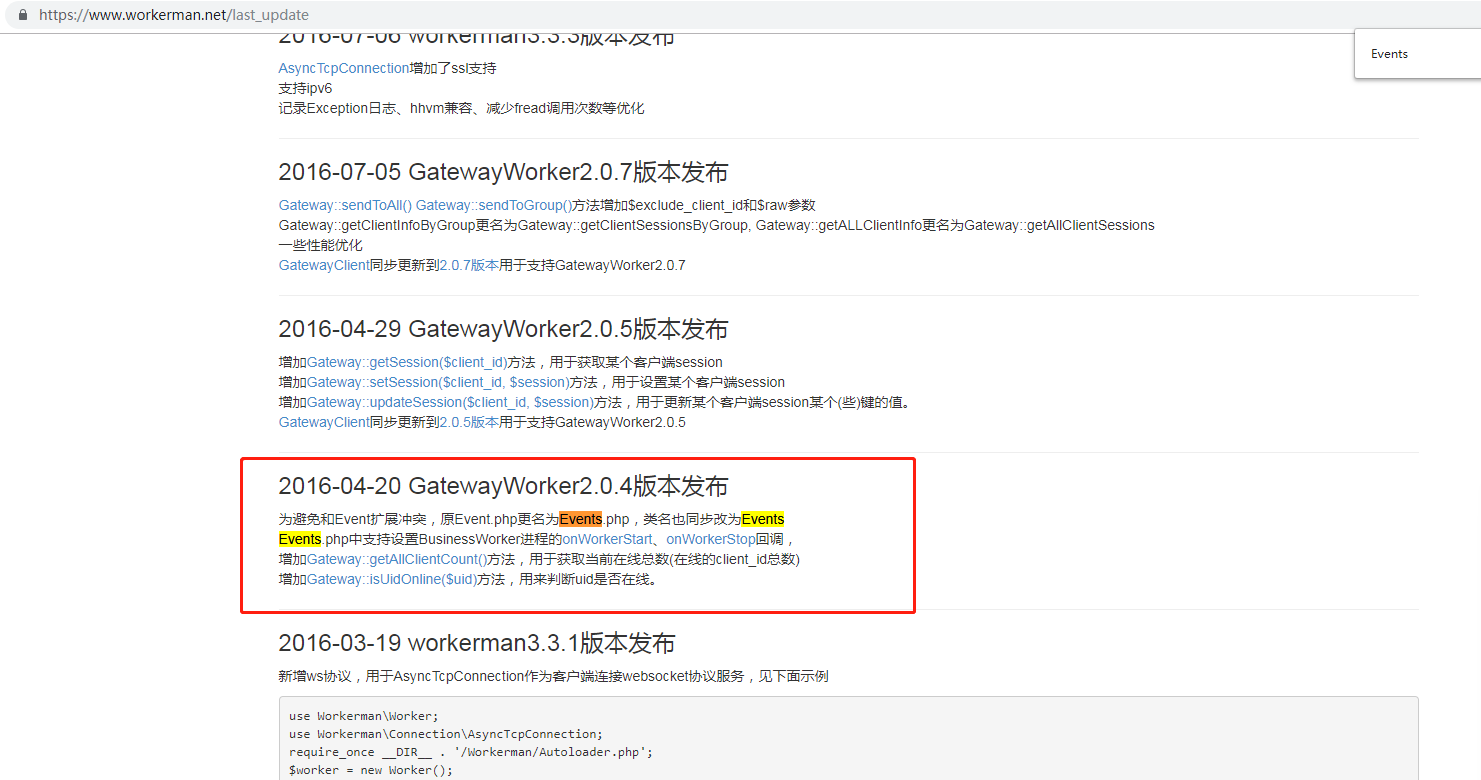The height and width of the screenshot is (780, 1481).
Task: Open Gateway::getAllClientCount() link
Action: 397,559
